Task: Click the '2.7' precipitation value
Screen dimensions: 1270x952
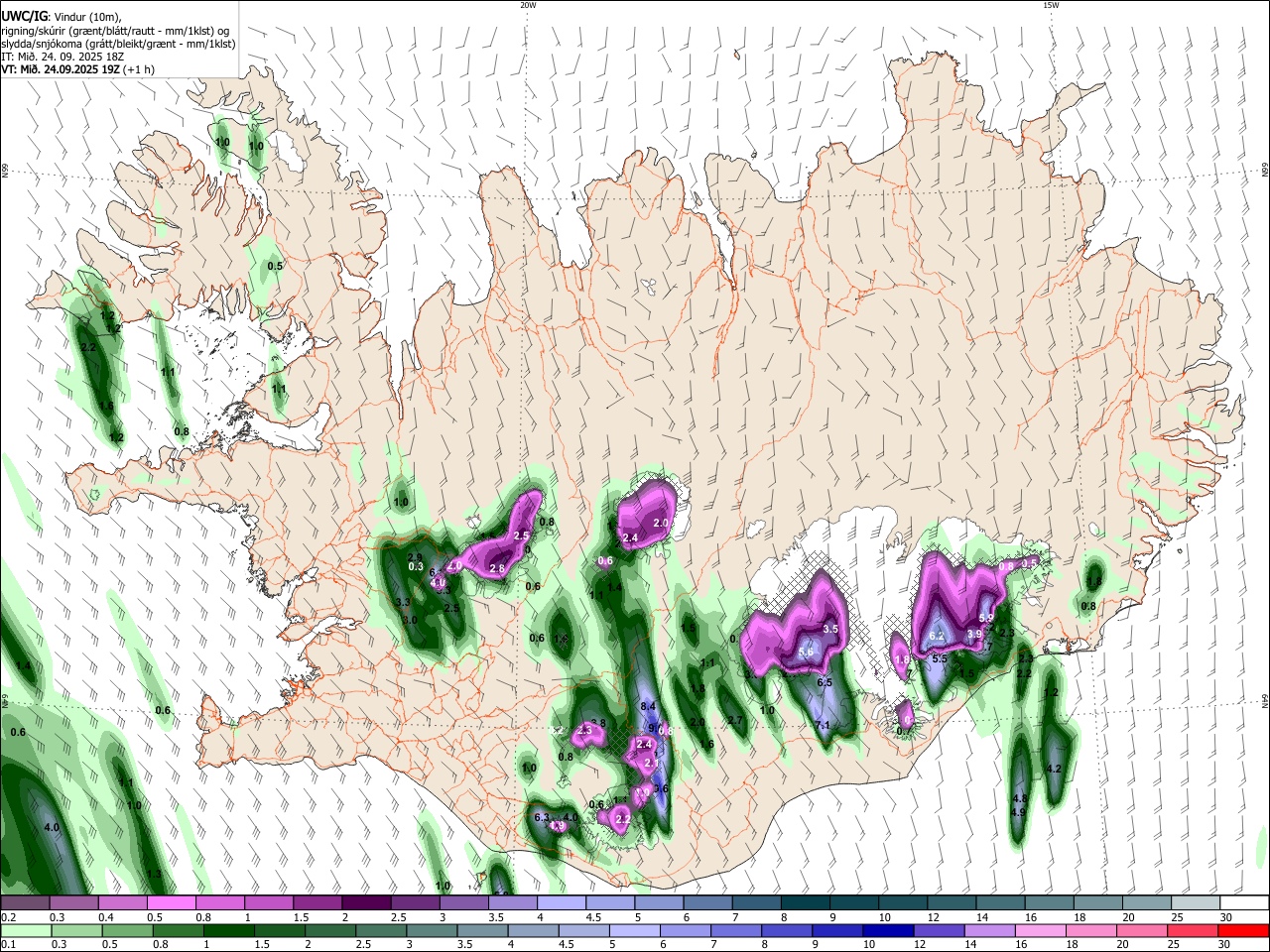Action: (735, 720)
